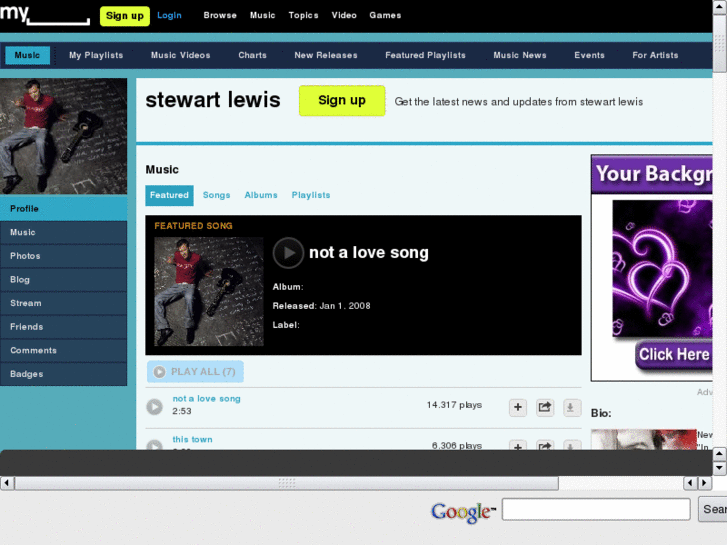Open the Login link in top bar
Viewport: 727px width, 545px height.
click(x=169, y=16)
